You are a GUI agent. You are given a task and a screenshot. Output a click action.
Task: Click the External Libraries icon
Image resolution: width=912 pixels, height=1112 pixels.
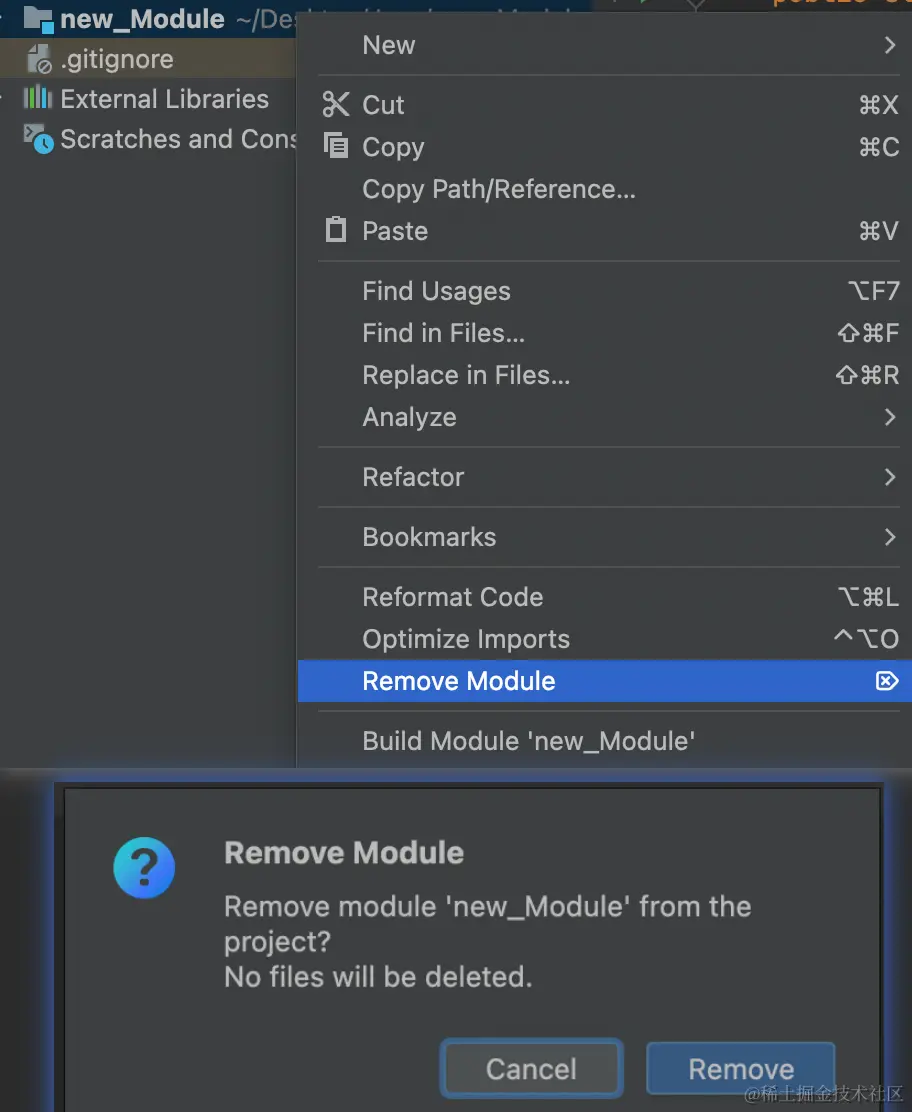[38, 98]
